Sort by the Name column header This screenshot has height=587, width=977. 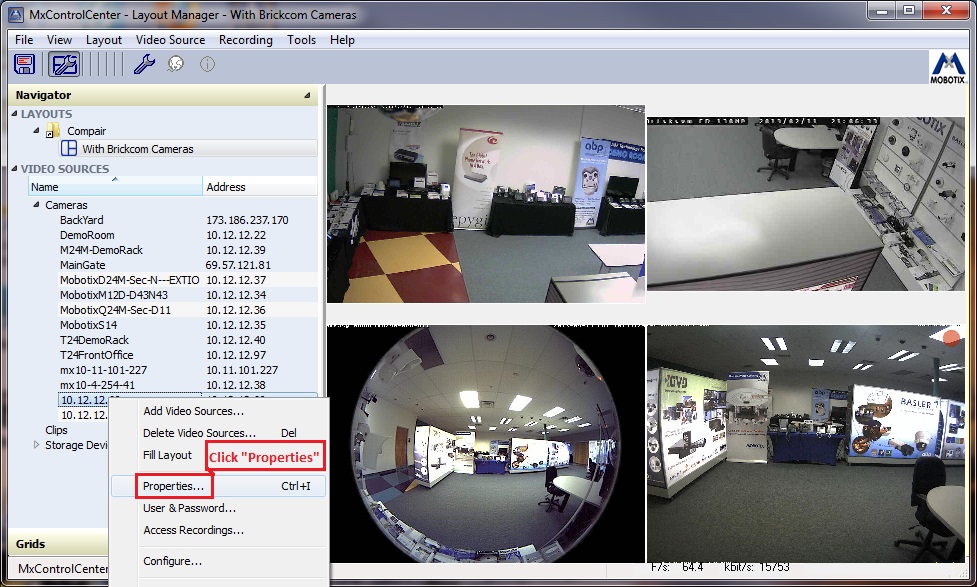click(x=116, y=187)
